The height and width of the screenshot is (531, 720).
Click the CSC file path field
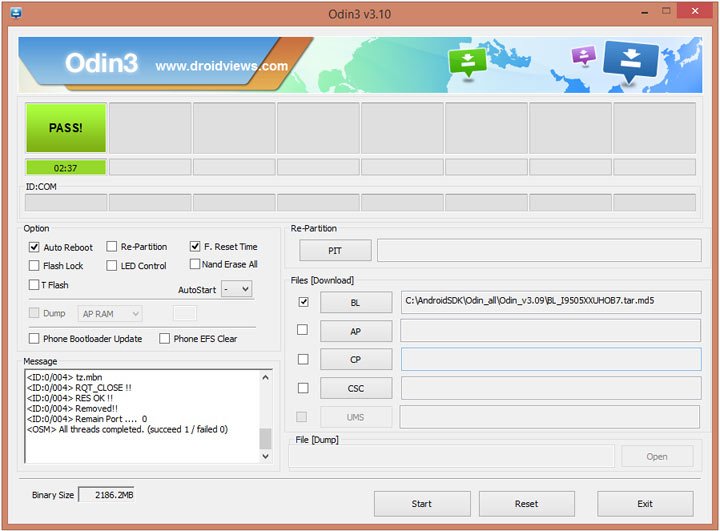pos(551,388)
